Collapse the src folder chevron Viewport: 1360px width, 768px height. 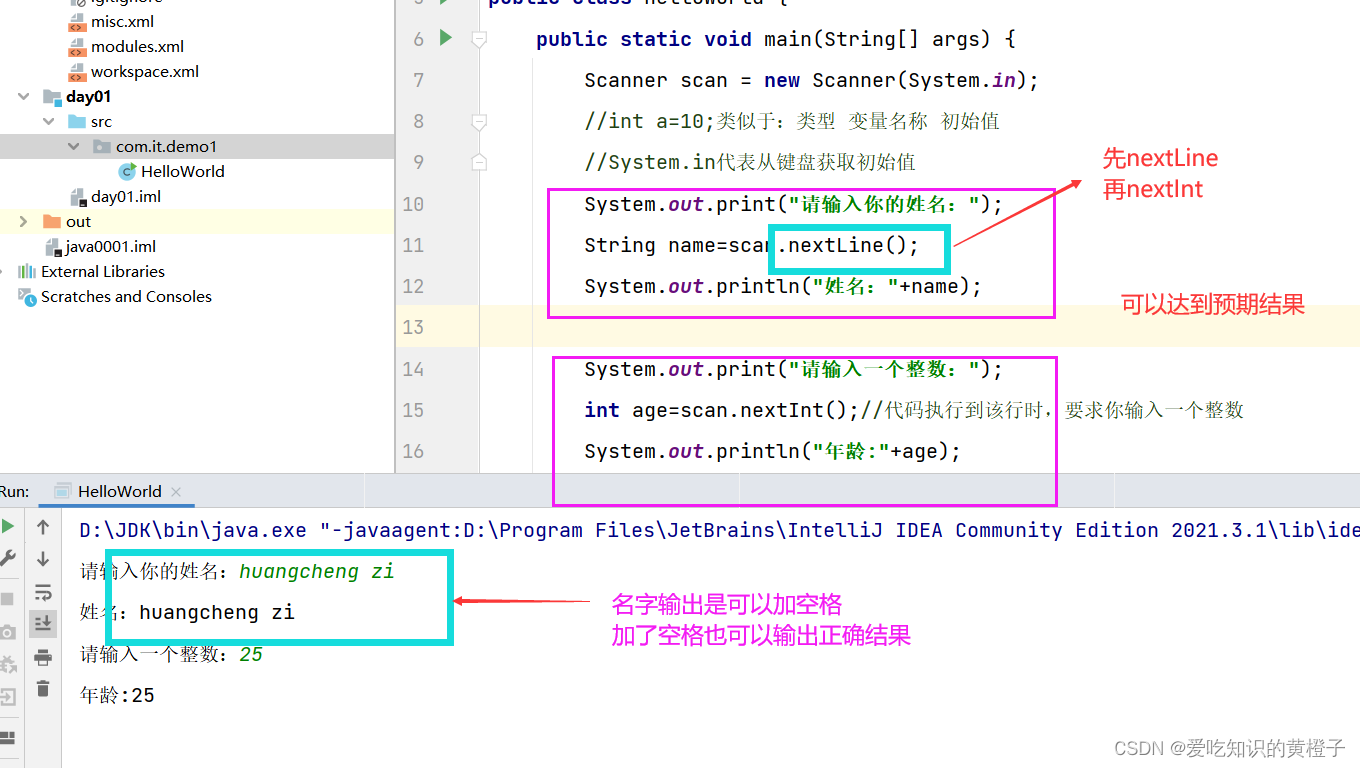pos(48,122)
